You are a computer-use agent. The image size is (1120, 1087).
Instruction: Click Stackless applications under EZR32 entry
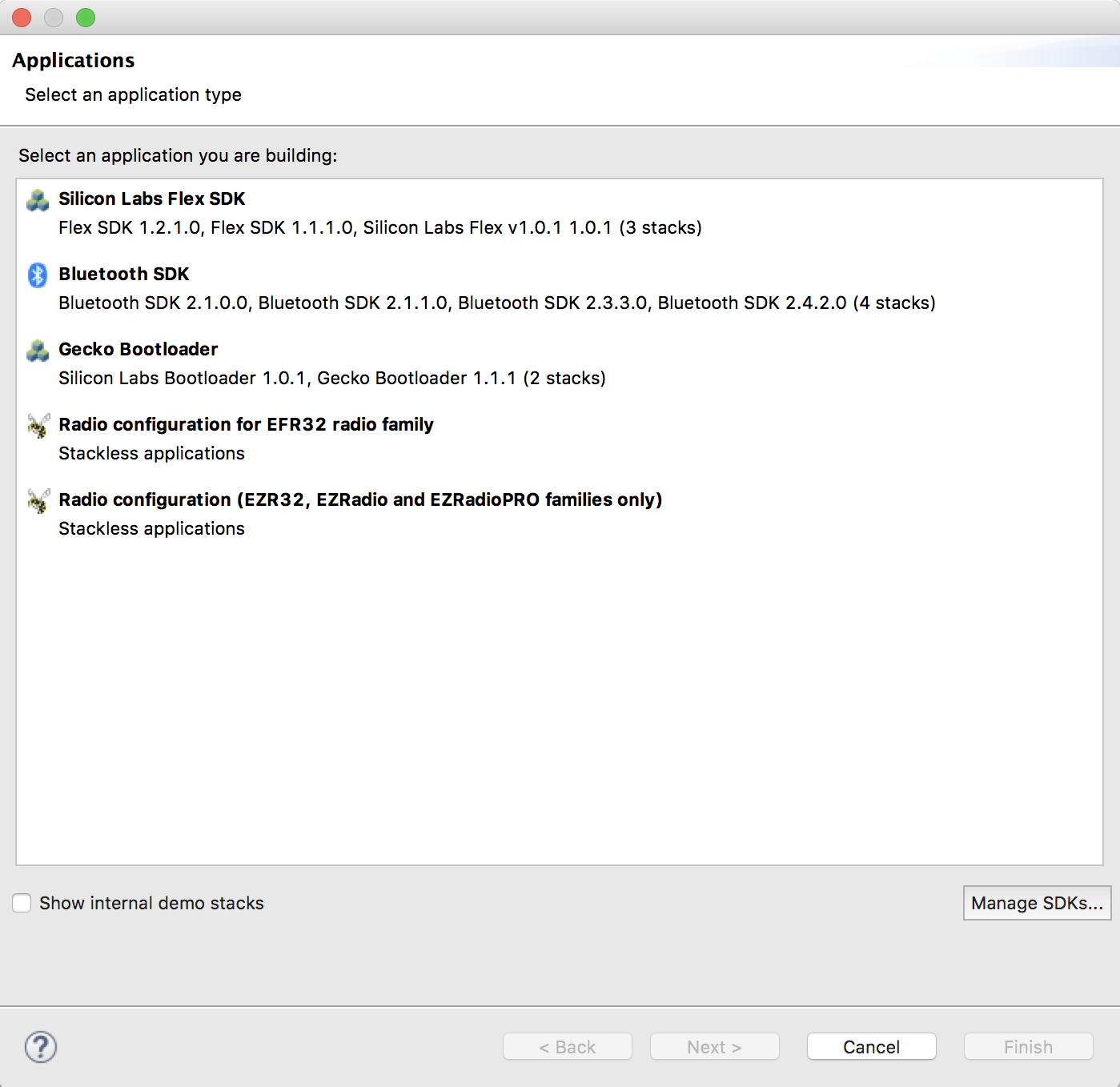(x=151, y=528)
